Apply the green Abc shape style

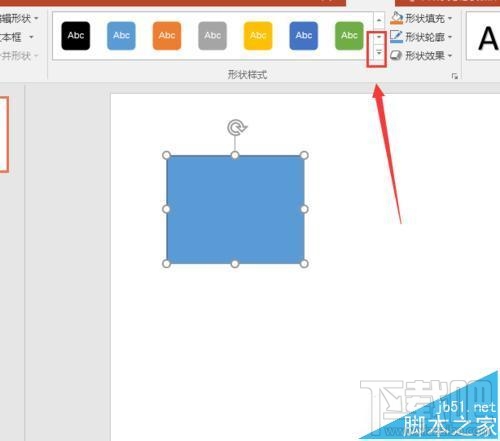349,36
